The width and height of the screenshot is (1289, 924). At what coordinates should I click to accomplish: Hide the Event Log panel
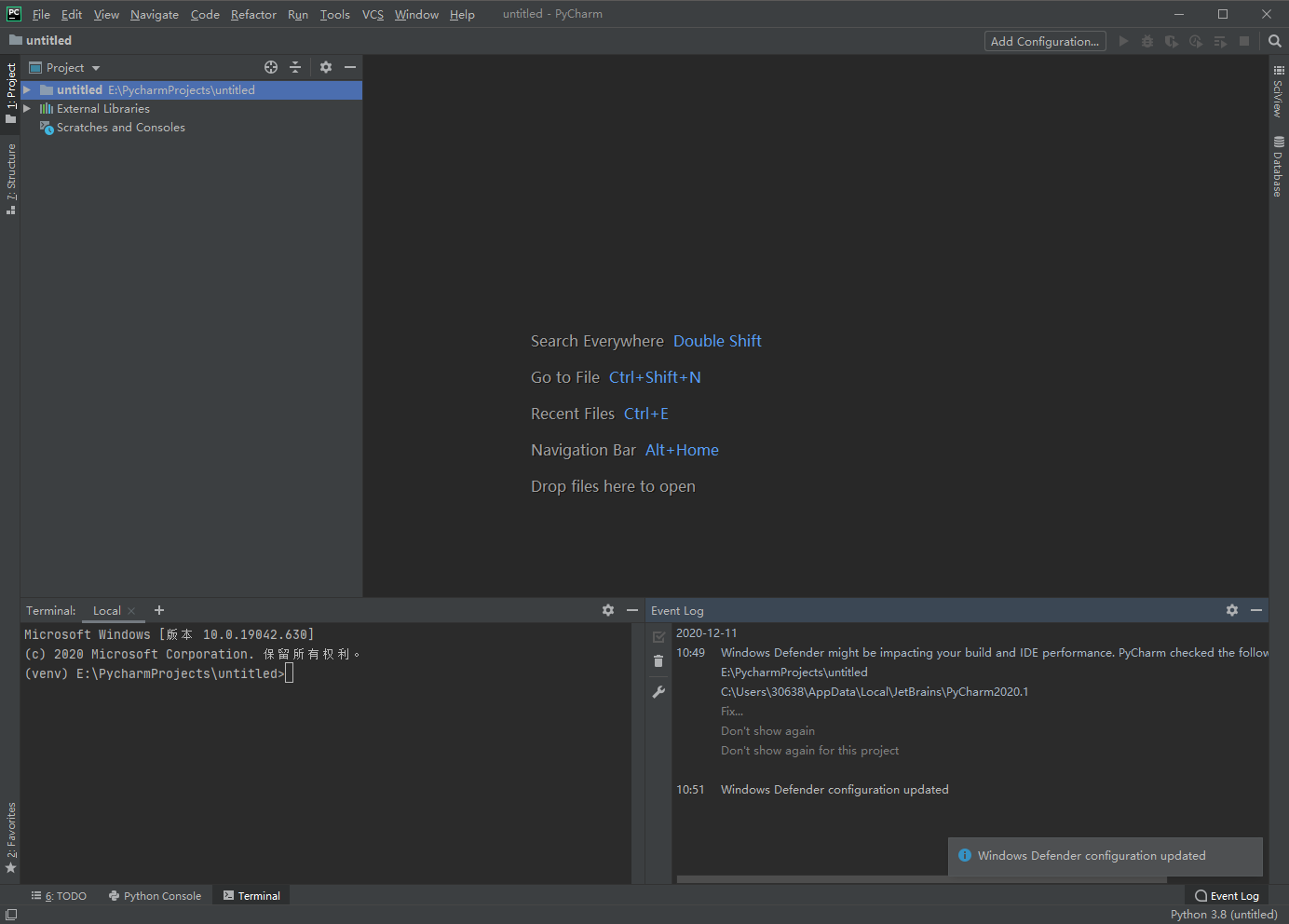tap(1256, 610)
